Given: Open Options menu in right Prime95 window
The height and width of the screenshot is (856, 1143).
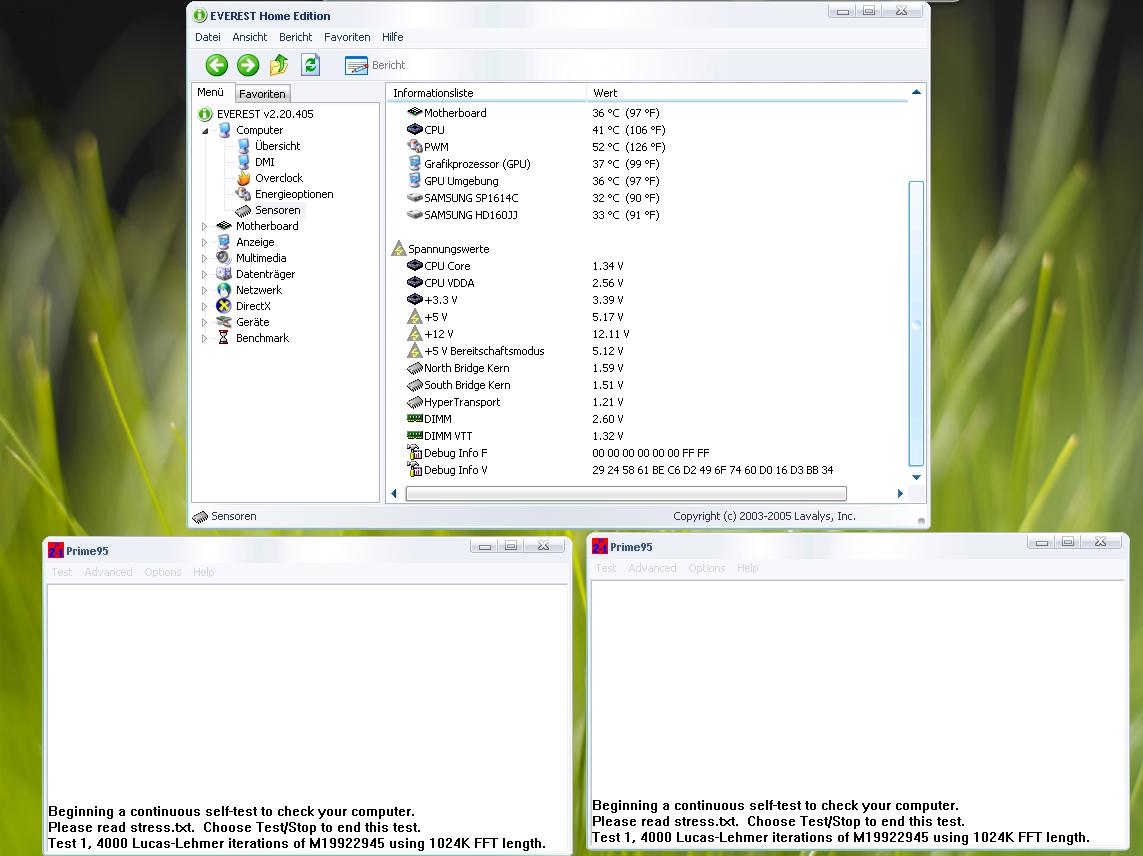Looking at the screenshot, I should click(706, 568).
